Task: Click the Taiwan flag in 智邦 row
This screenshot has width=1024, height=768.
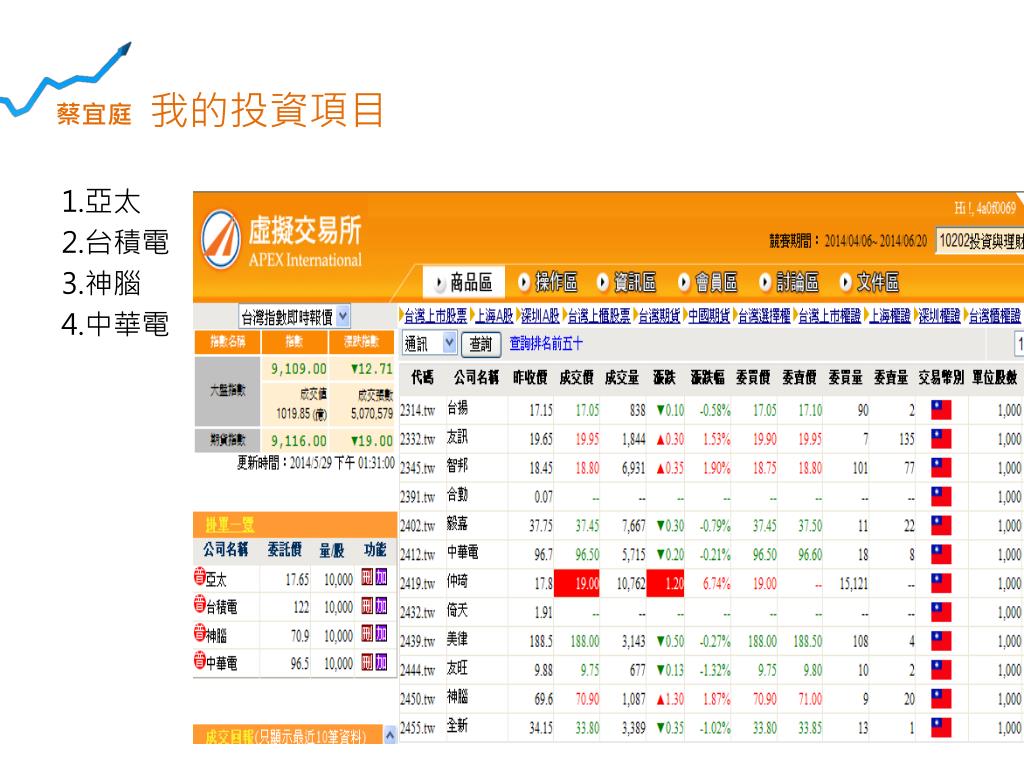Action: [x=941, y=468]
